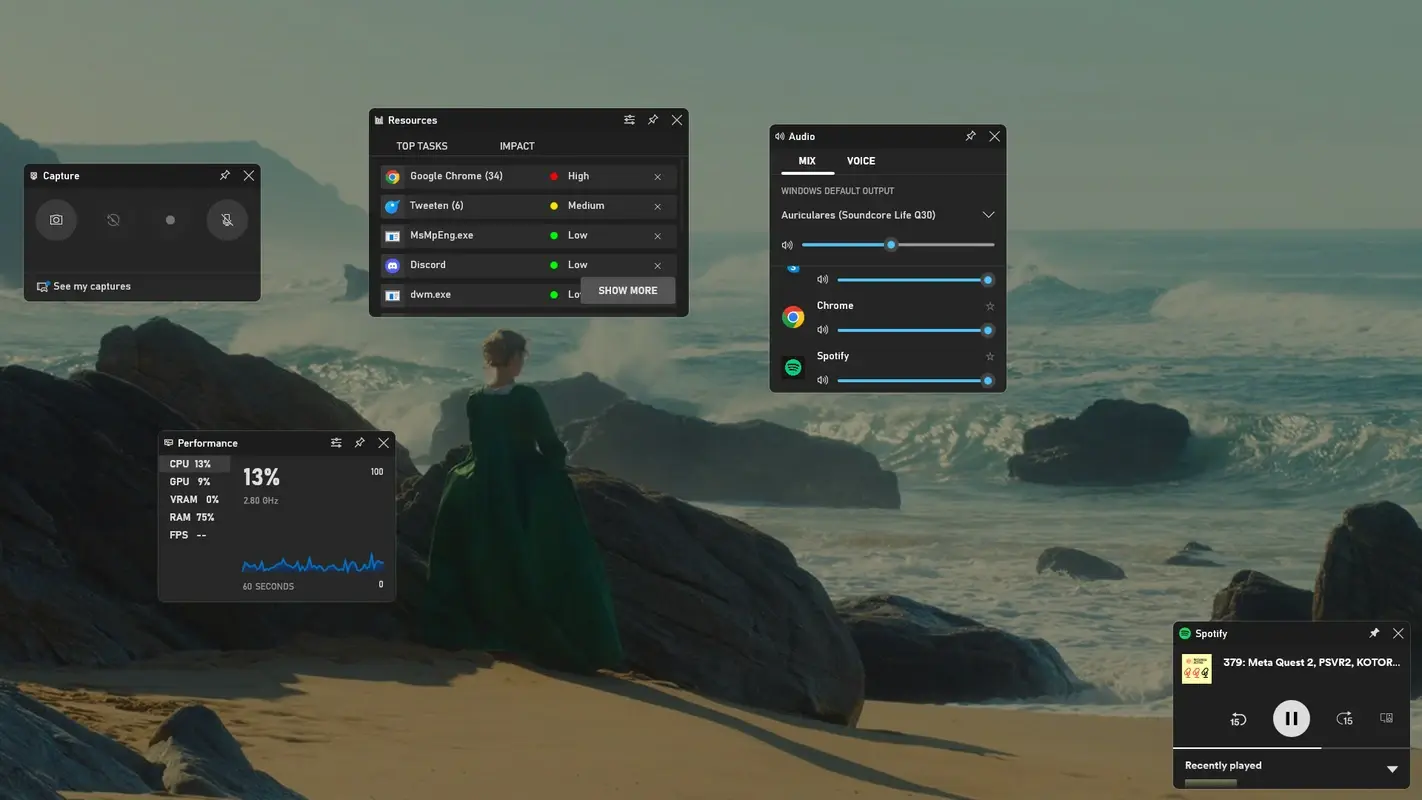Expand Recently played in the Spotify widget
This screenshot has width=1422, height=800.
click(x=1393, y=768)
